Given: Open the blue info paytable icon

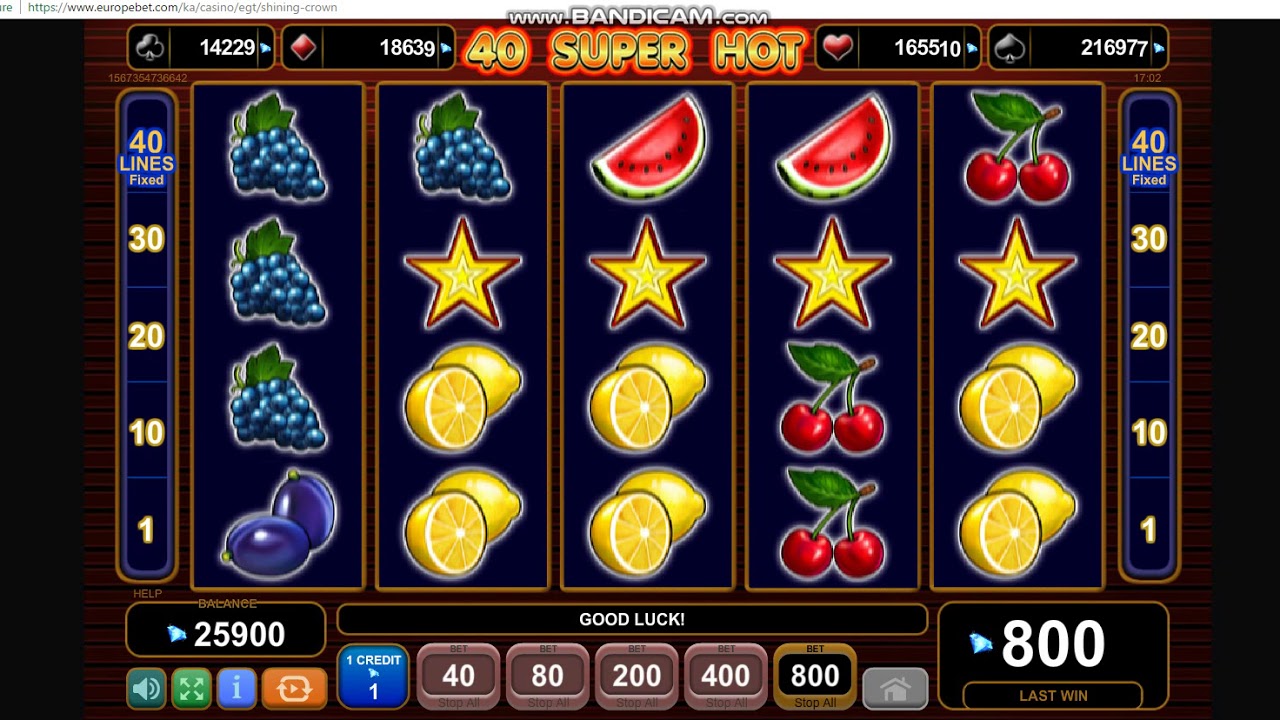Looking at the screenshot, I should pyautogui.click(x=237, y=688).
